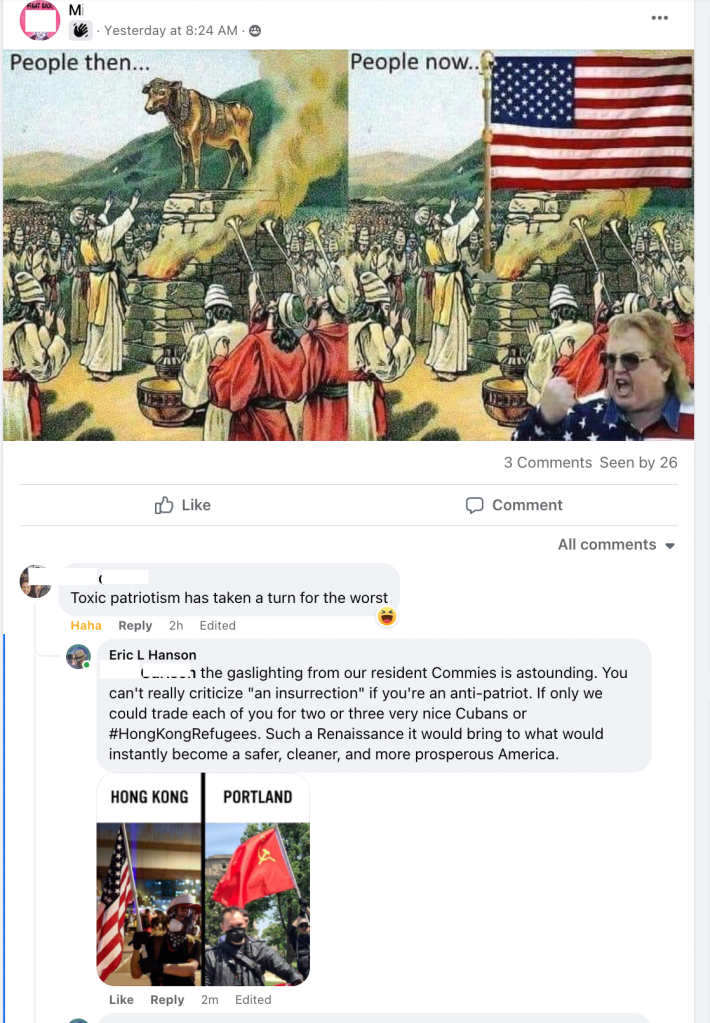Viewport: 710px width, 1023px height.
Task: Open Eric L Hanson's avatar
Action: (x=78, y=656)
